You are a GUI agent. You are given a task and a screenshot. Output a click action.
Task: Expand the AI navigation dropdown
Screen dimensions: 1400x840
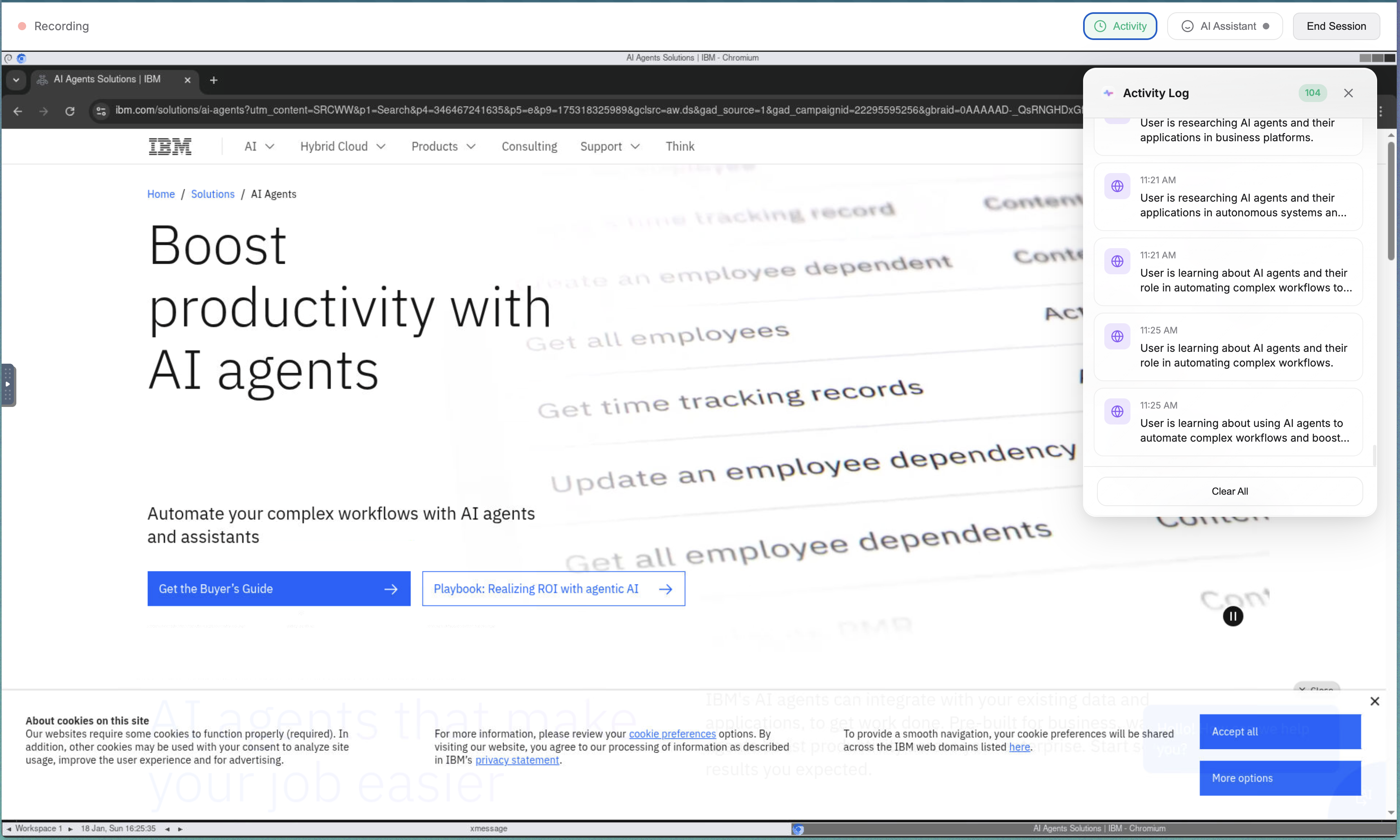[259, 147]
